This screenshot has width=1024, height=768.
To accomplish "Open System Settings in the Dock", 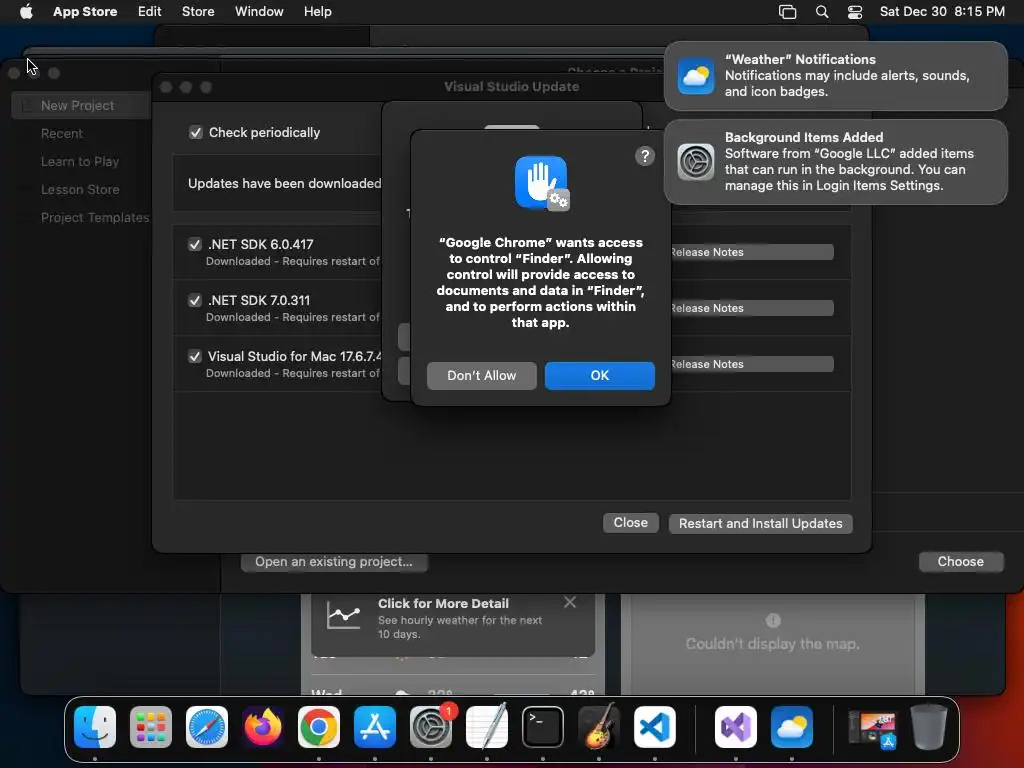I will 431,727.
